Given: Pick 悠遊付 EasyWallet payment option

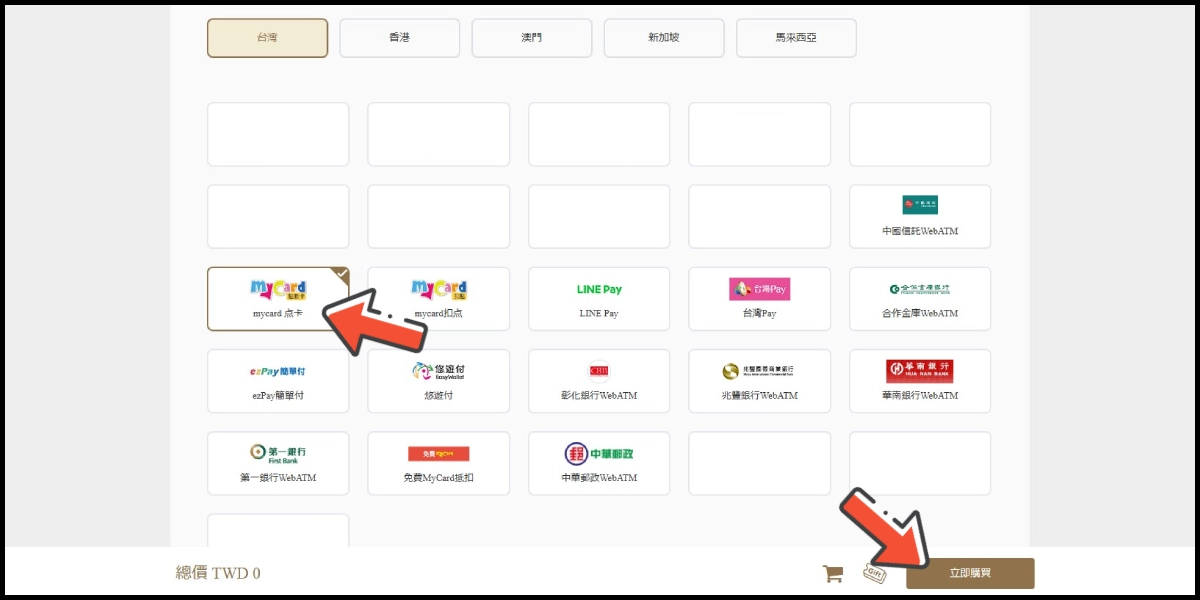Looking at the screenshot, I should (x=439, y=380).
